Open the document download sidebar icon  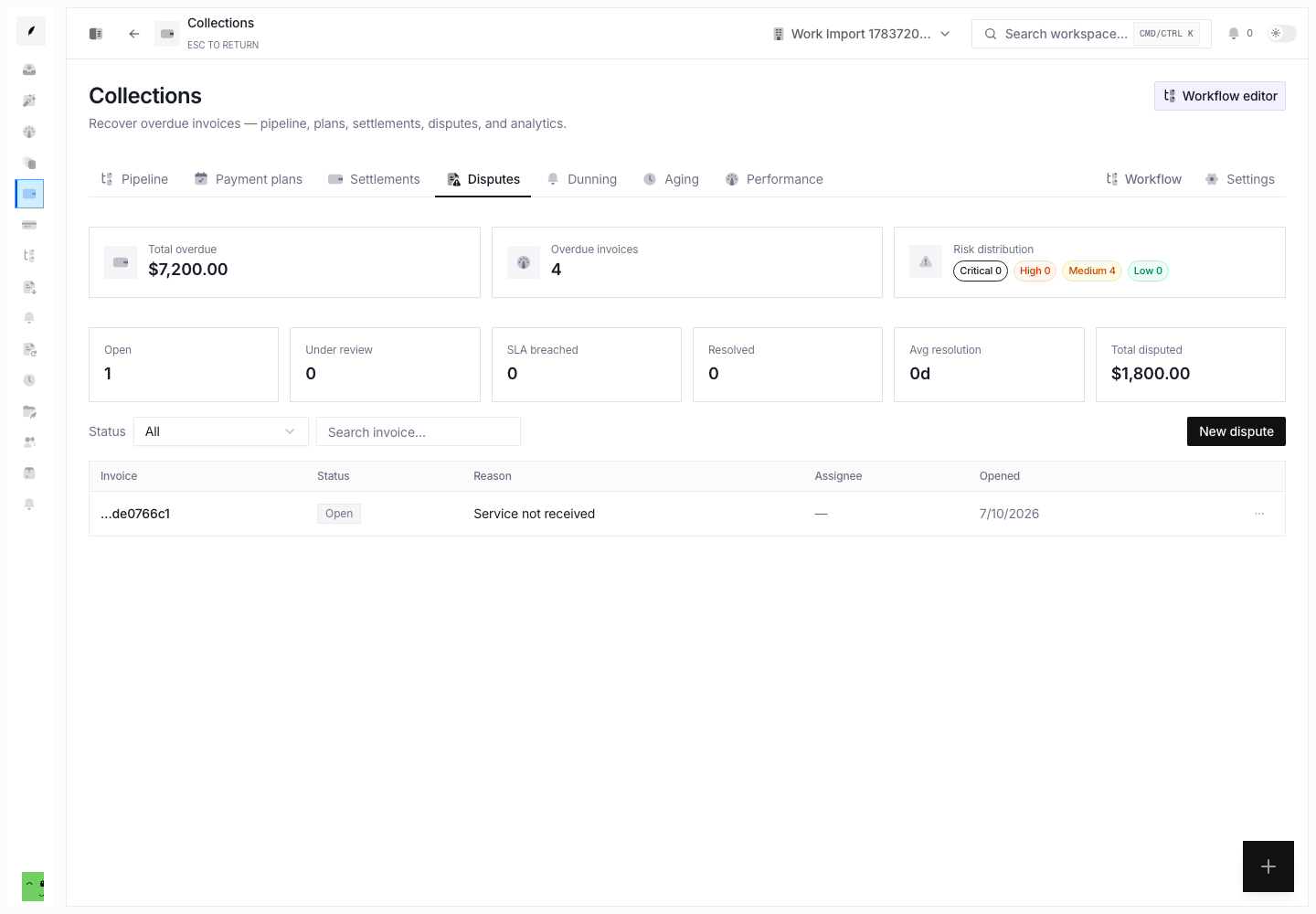(29, 287)
